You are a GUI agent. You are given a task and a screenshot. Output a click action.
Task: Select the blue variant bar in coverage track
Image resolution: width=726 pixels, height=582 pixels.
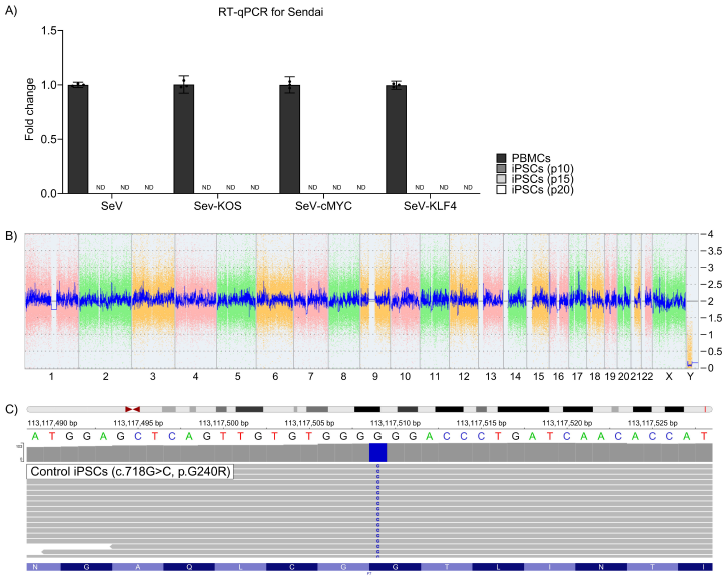click(377, 453)
